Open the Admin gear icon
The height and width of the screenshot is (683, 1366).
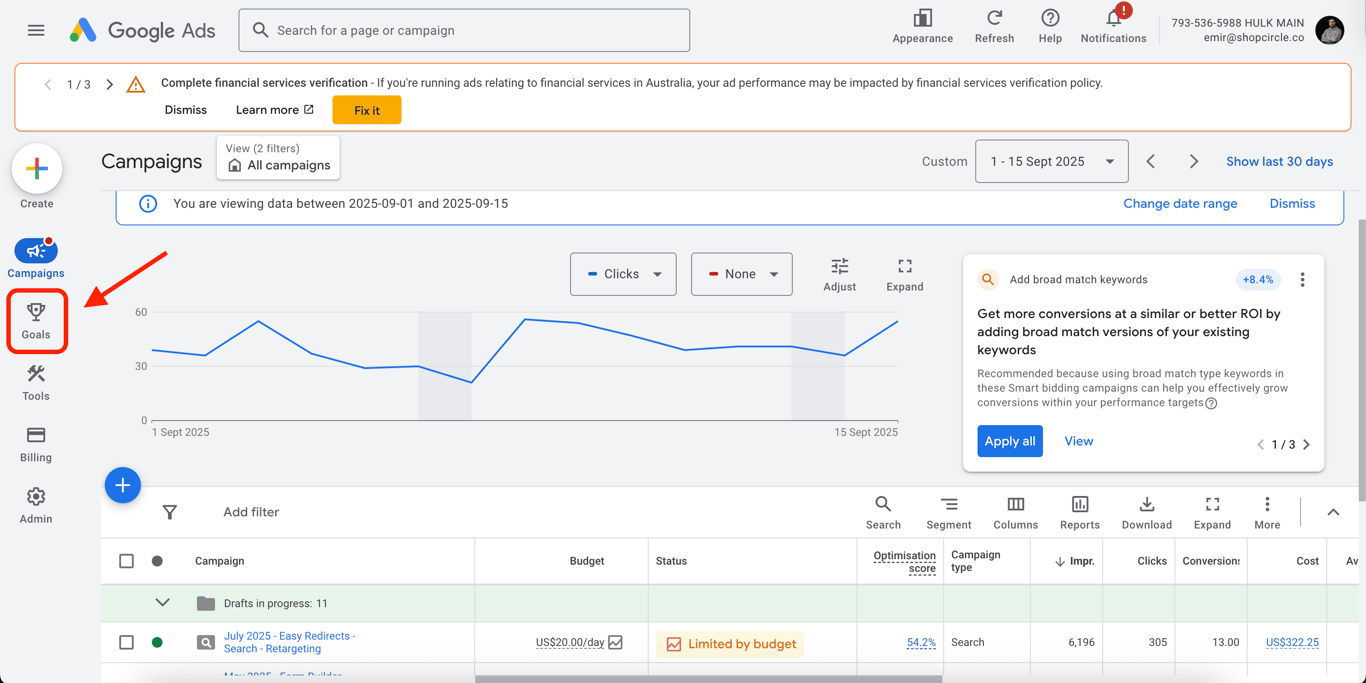point(36,505)
